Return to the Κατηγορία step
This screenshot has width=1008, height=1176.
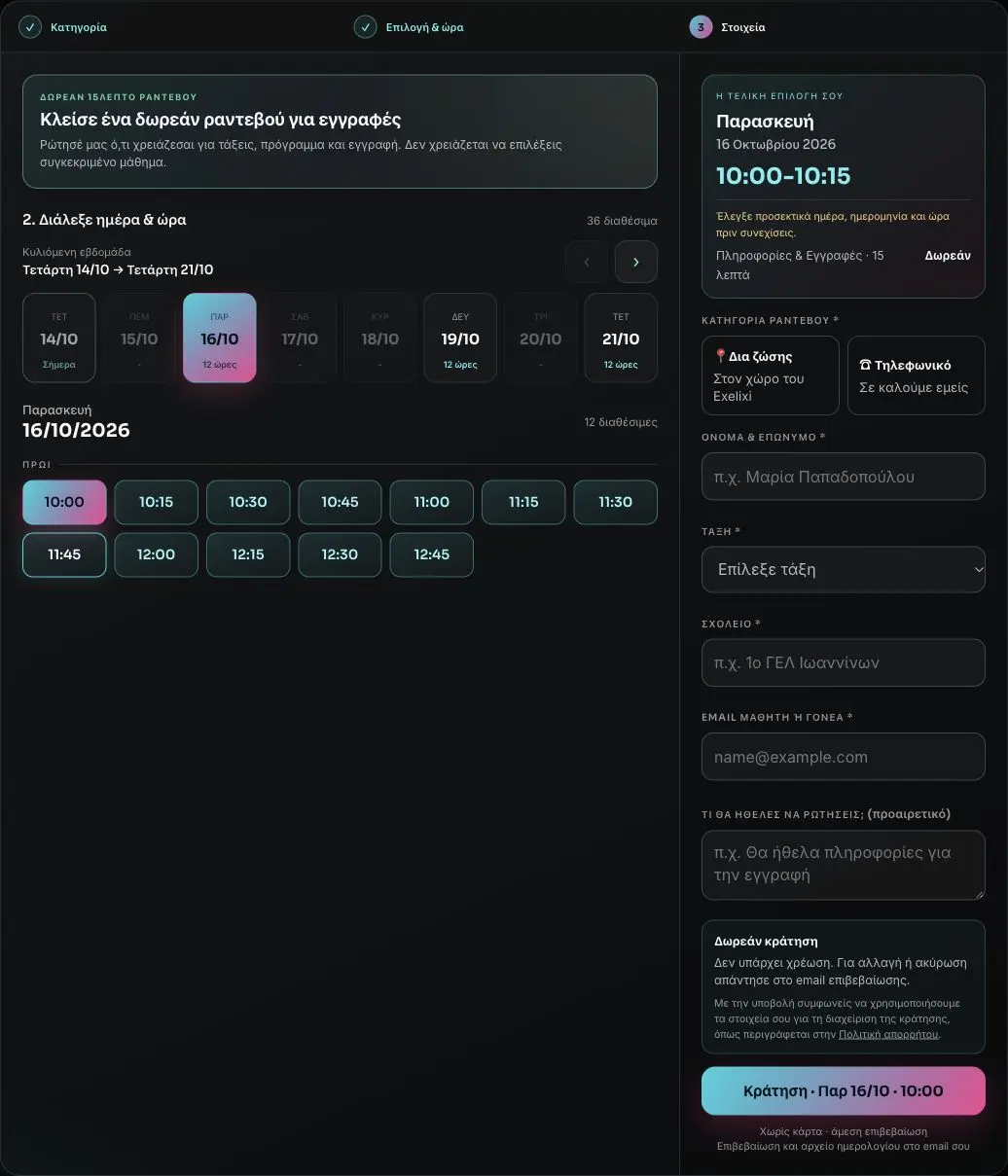pos(63,27)
